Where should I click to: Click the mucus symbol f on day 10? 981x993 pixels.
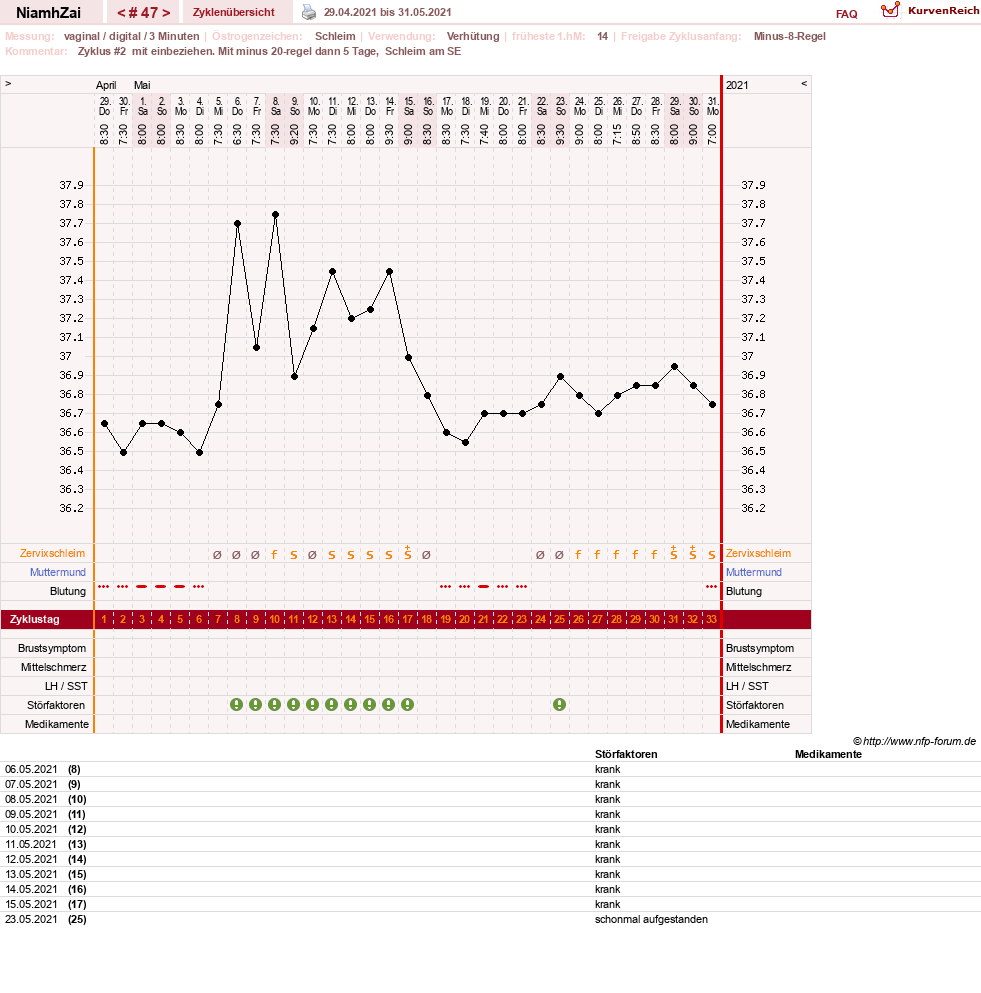274,555
